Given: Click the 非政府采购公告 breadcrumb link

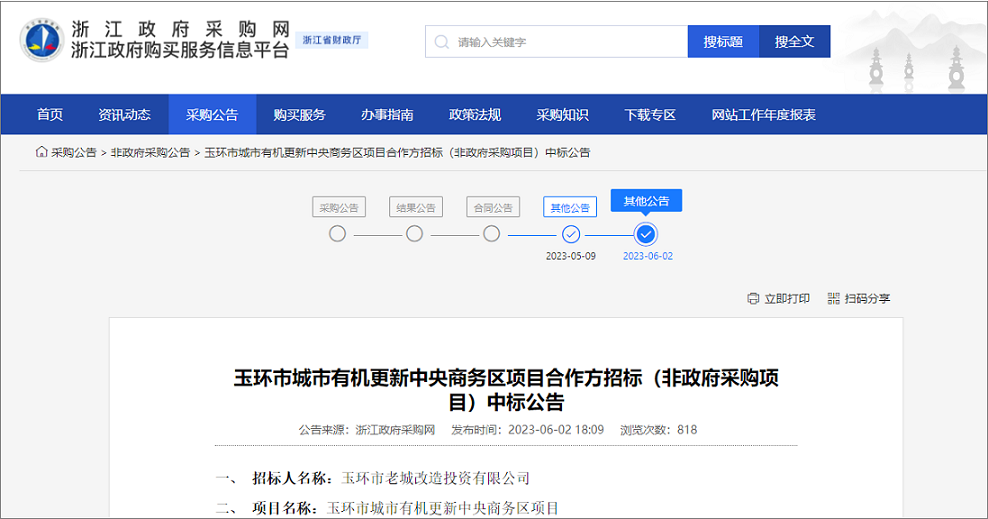Looking at the screenshot, I should tap(150, 153).
